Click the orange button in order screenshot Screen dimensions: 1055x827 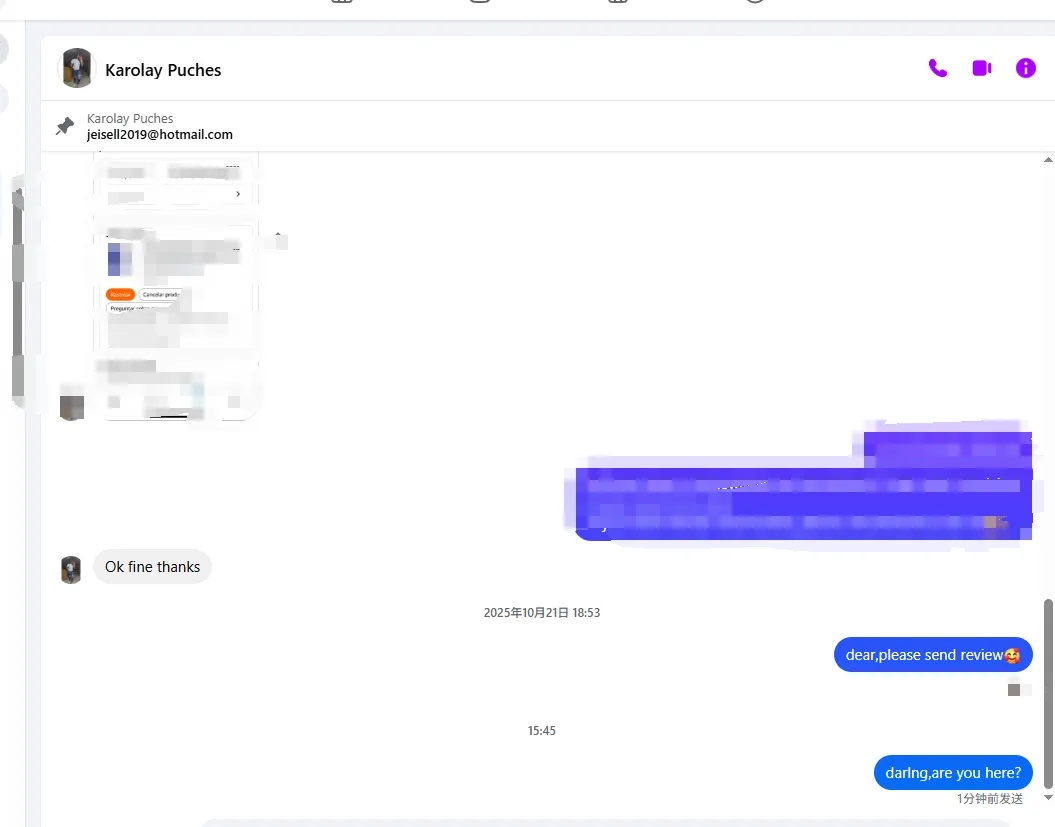120,295
